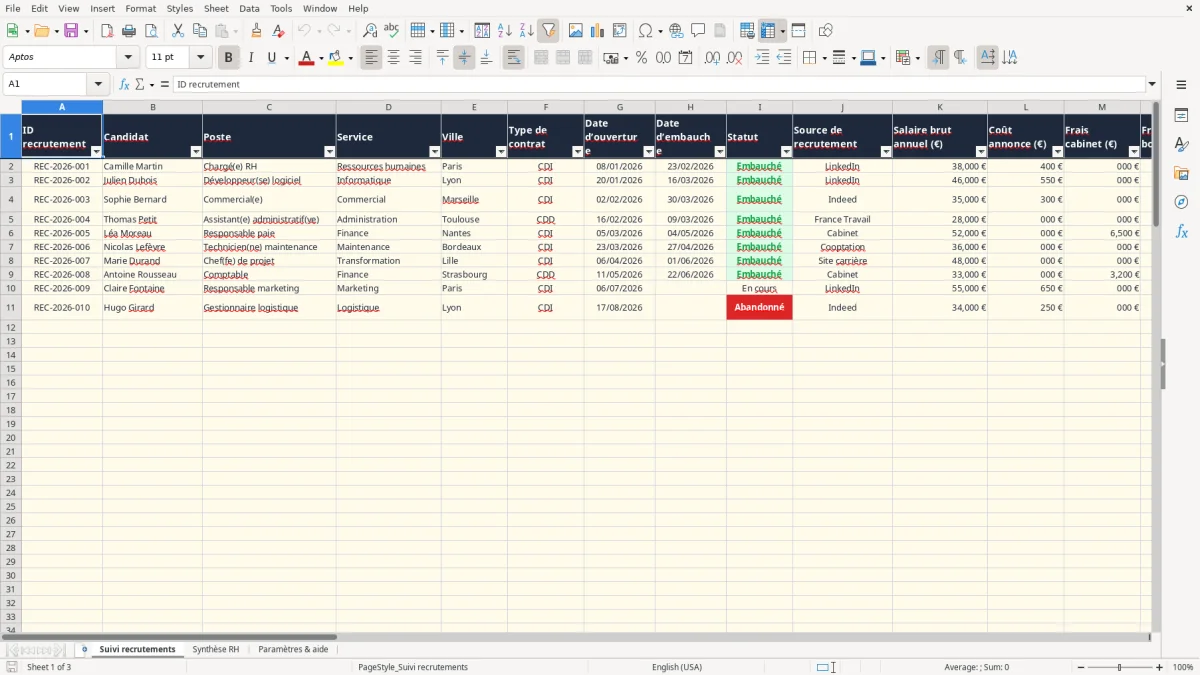The image size is (1200, 675).
Task: Click Sort Descending icon
Action: 526,31
